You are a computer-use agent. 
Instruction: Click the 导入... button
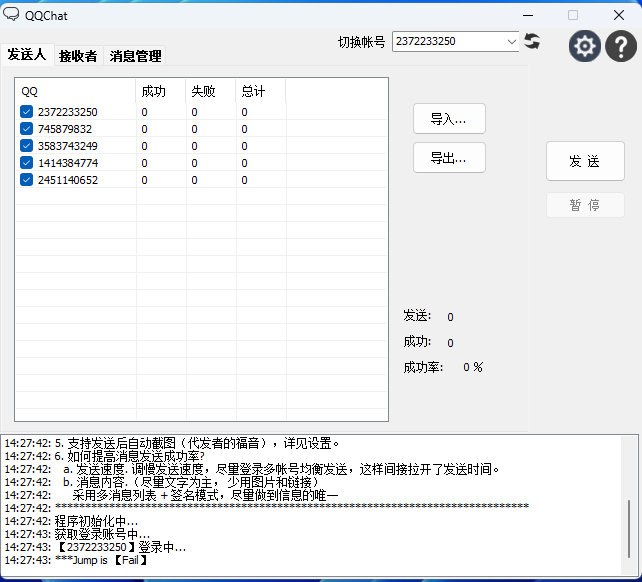[449, 119]
